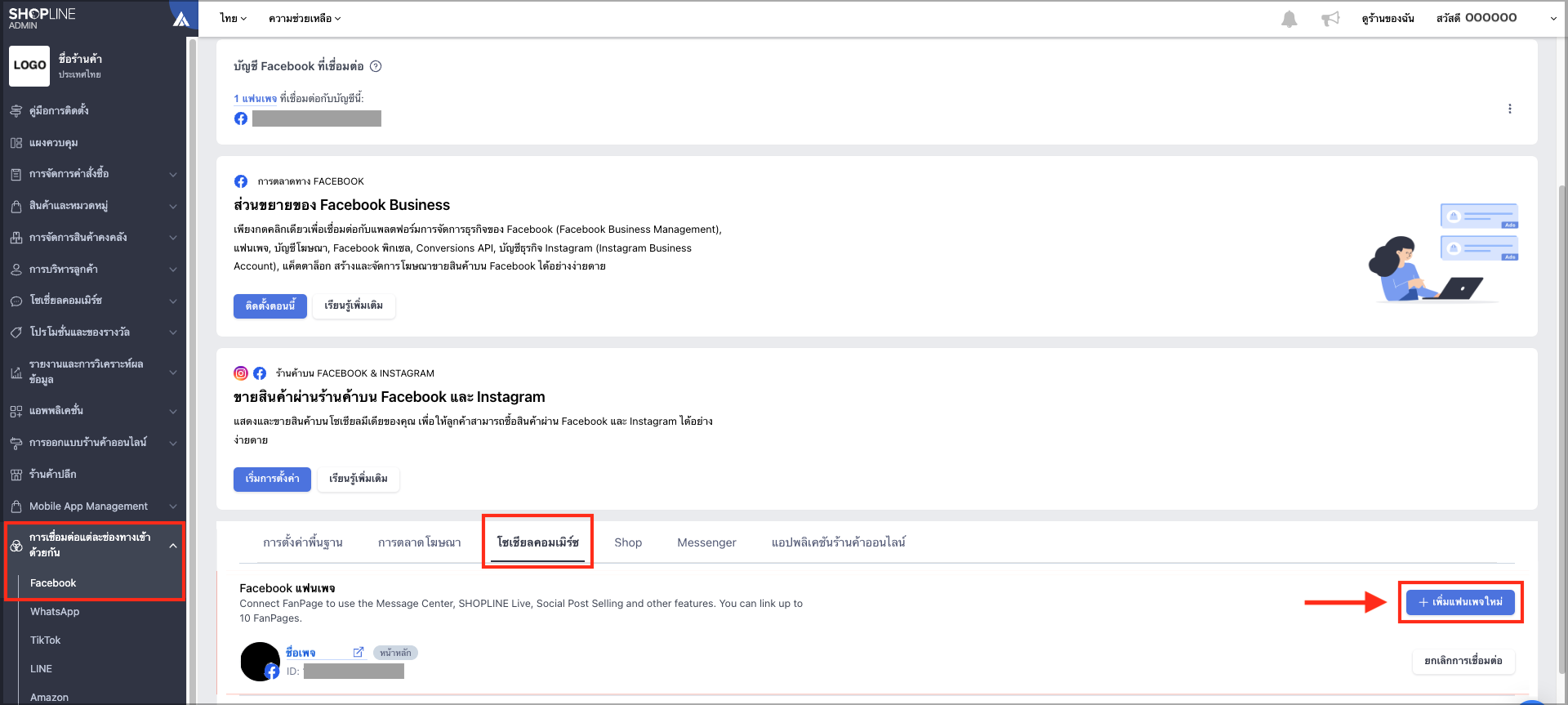Click the inventory management sidebar icon
The width and height of the screenshot is (1568, 705).
[16, 238]
